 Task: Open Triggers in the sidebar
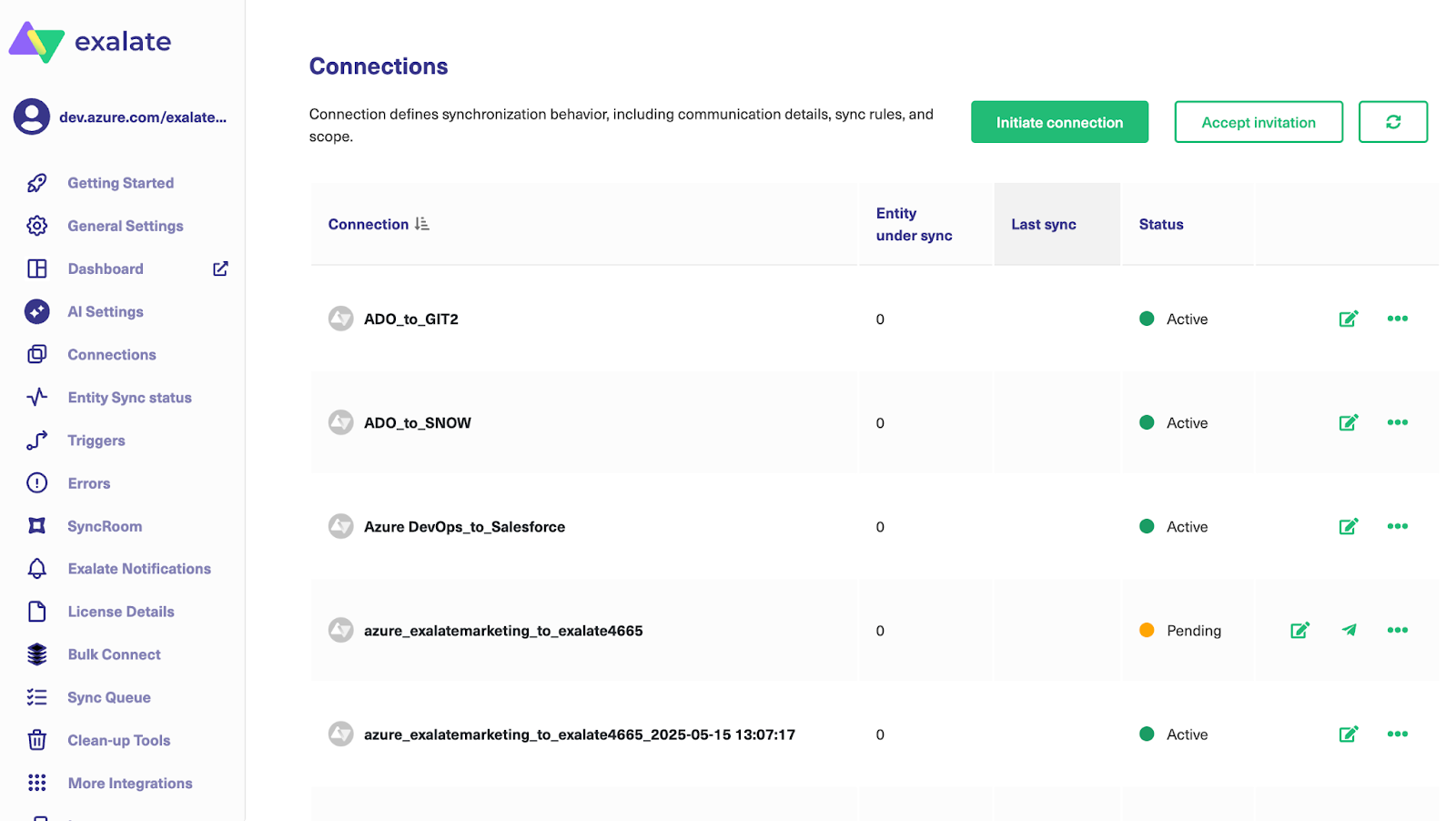pyautogui.click(x=96, y=441)
